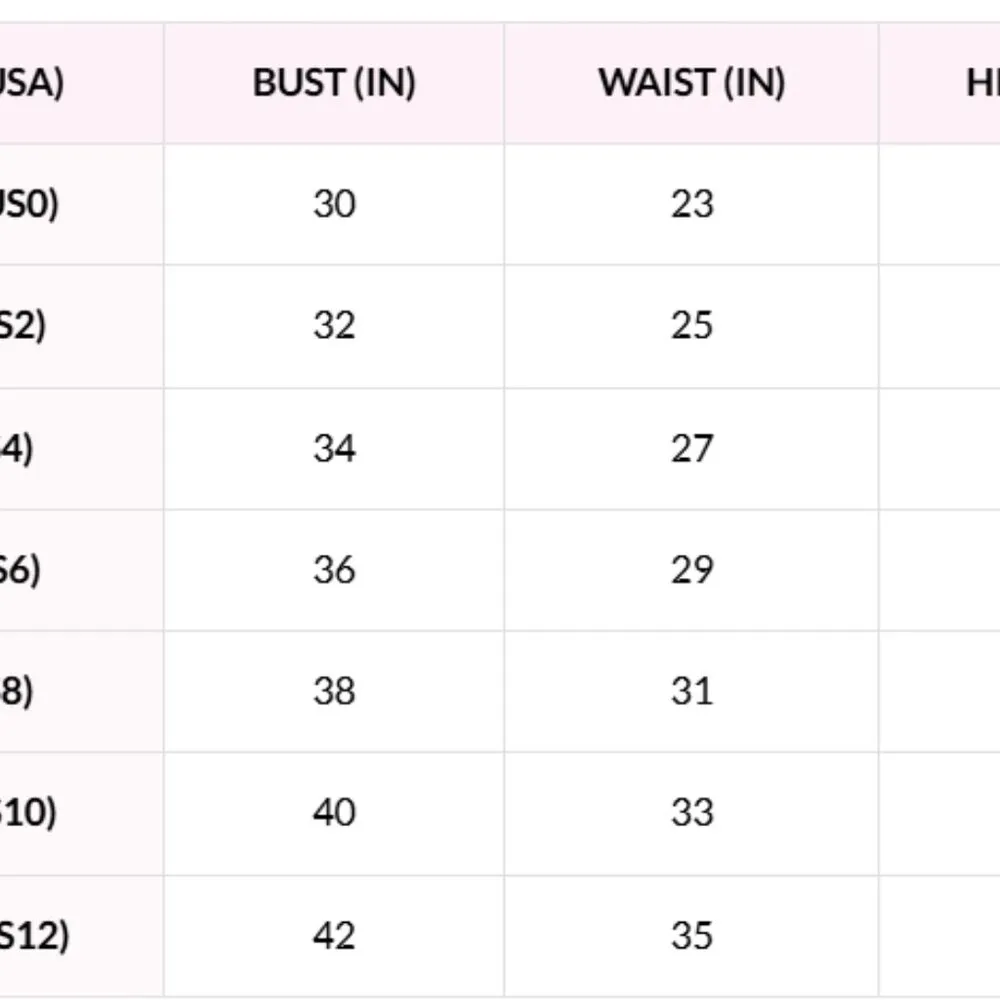Click waist value 29
This screenshot has height=1000, width=1000.
691,570
